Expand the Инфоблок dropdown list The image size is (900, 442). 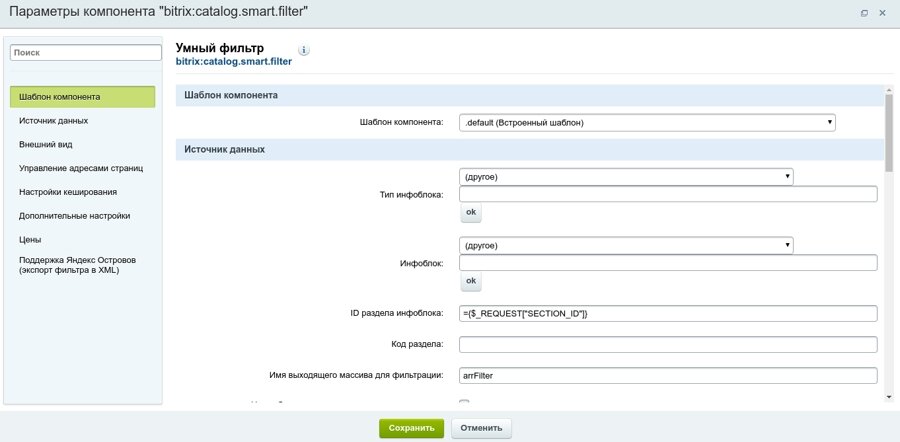coord(626,245)
